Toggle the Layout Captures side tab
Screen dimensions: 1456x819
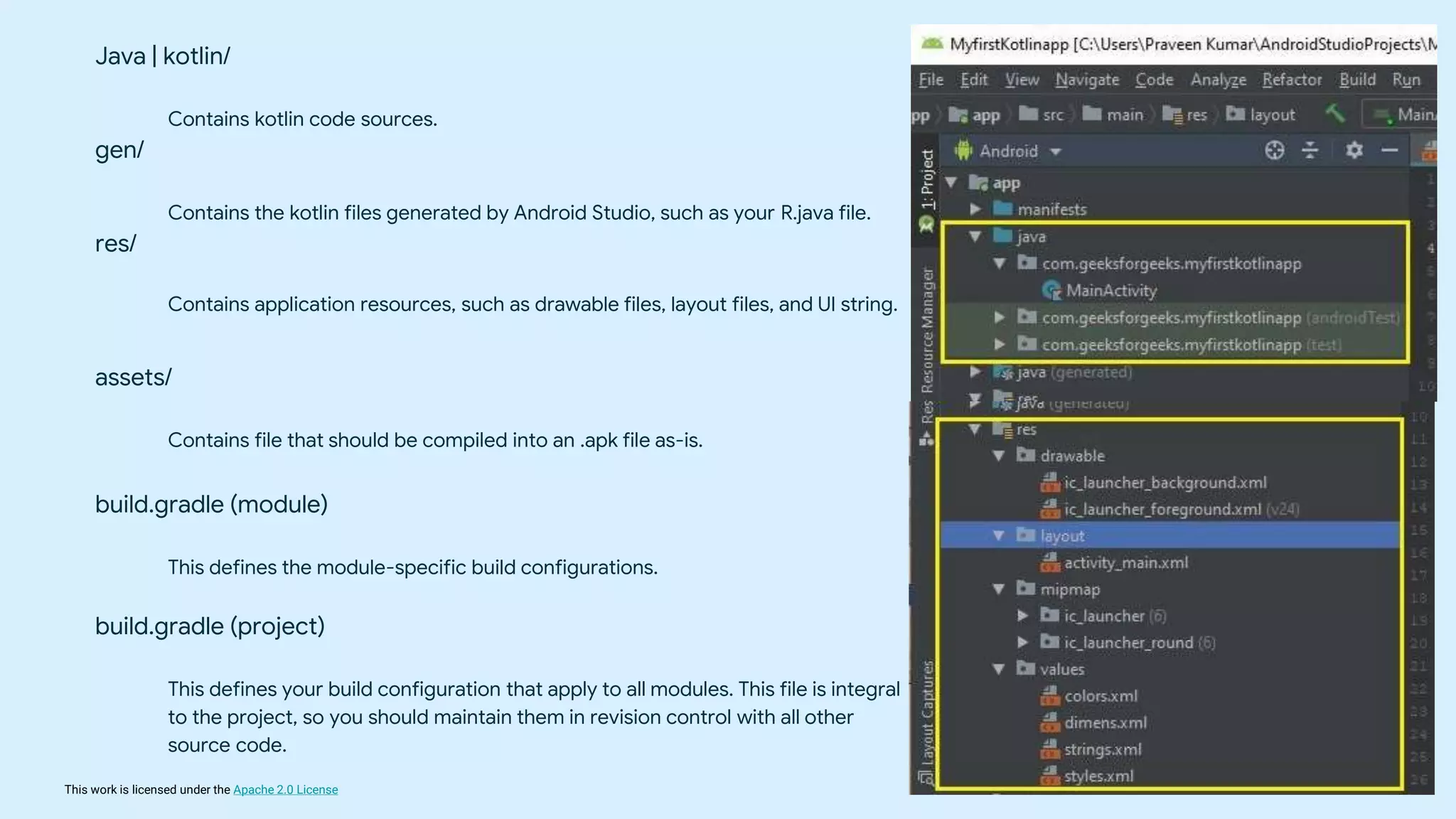[x=927, y=712]
